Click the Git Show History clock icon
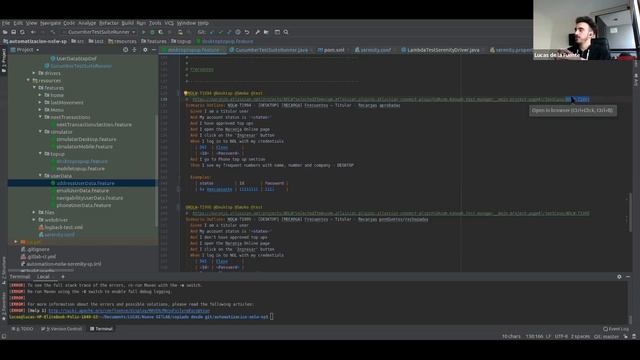Image resolution: width=640 pixels, height=360 pixels. [x=238, y=32]
